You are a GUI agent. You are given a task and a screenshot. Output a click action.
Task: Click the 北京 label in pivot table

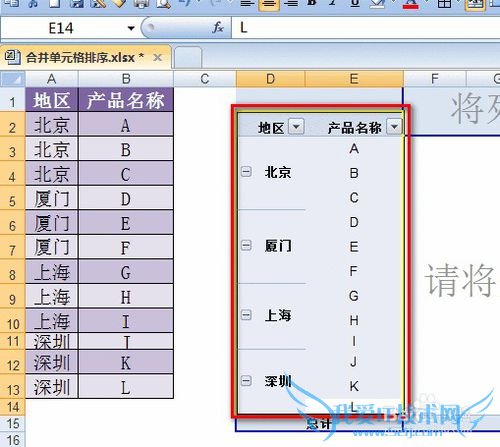pyautogui.click(x=278, y=172)
